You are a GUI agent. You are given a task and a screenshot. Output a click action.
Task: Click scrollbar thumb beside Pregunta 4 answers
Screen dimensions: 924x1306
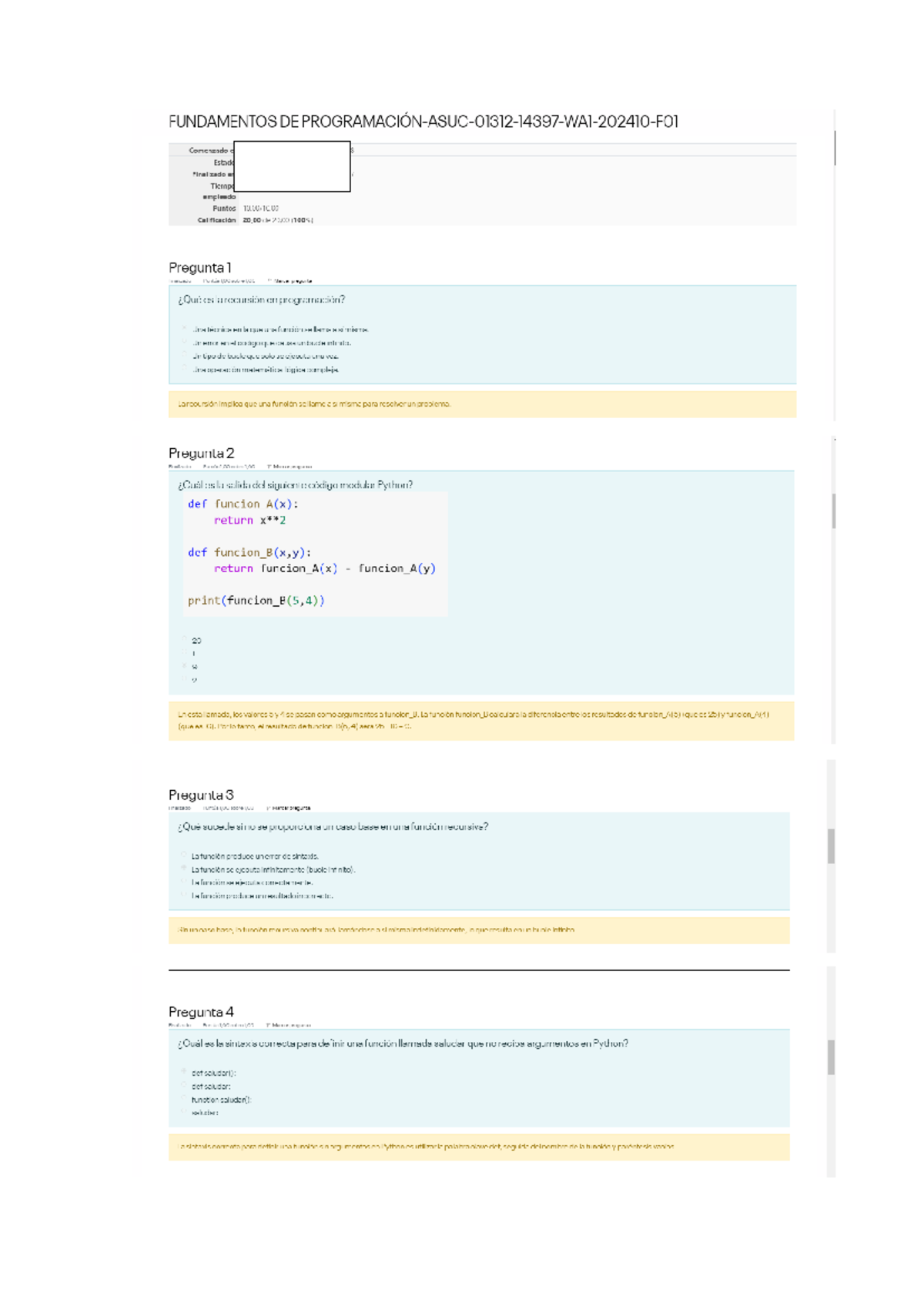(831, 1057)
